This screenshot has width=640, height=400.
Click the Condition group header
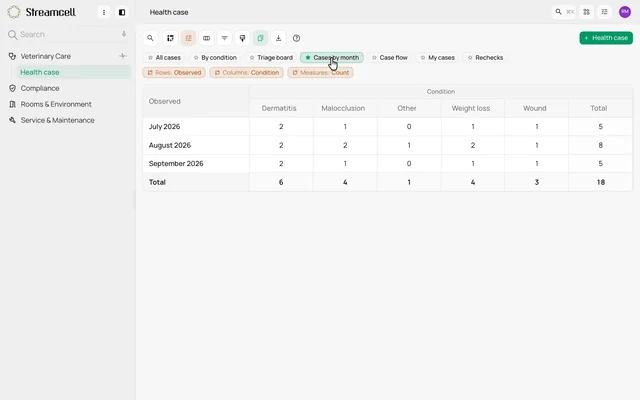coord(441,91)
